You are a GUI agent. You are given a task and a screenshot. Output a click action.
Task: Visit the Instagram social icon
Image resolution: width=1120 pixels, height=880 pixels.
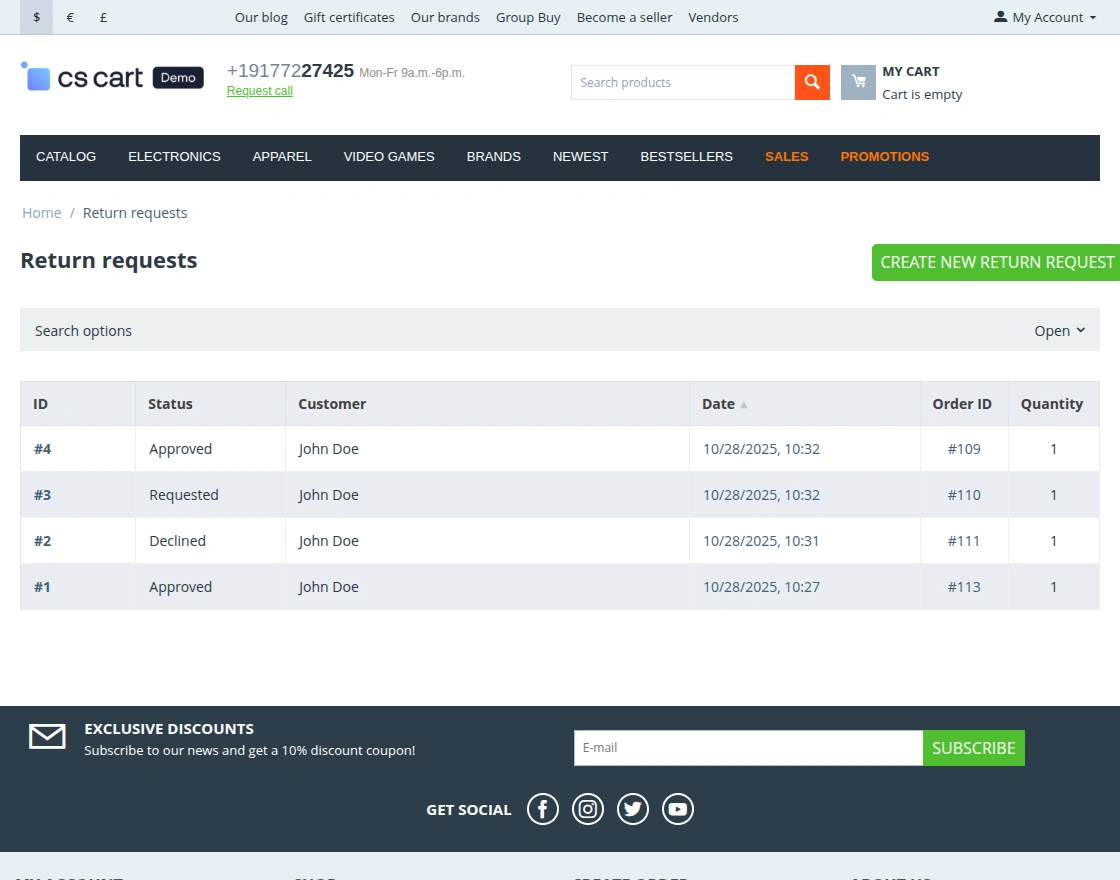point(587,809)
